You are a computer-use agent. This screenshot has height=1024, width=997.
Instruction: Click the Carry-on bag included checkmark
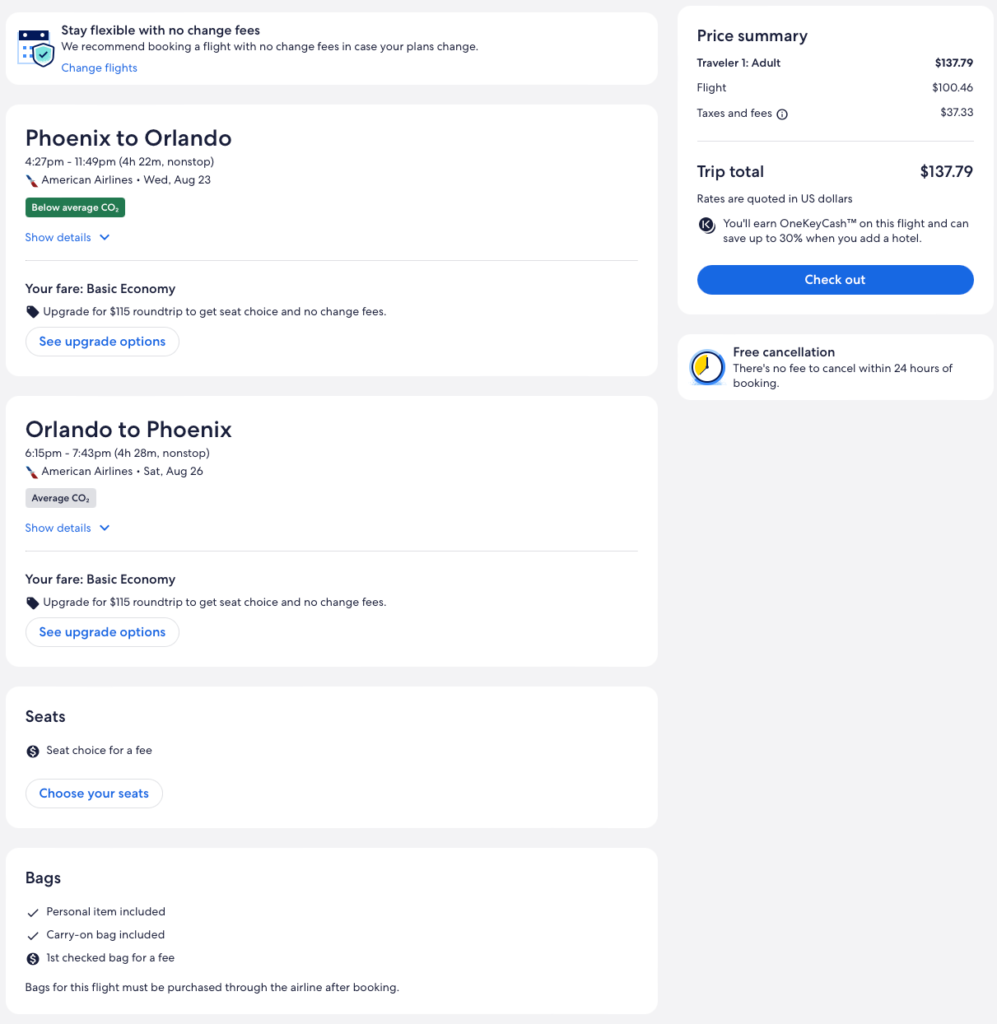(33, 935)
